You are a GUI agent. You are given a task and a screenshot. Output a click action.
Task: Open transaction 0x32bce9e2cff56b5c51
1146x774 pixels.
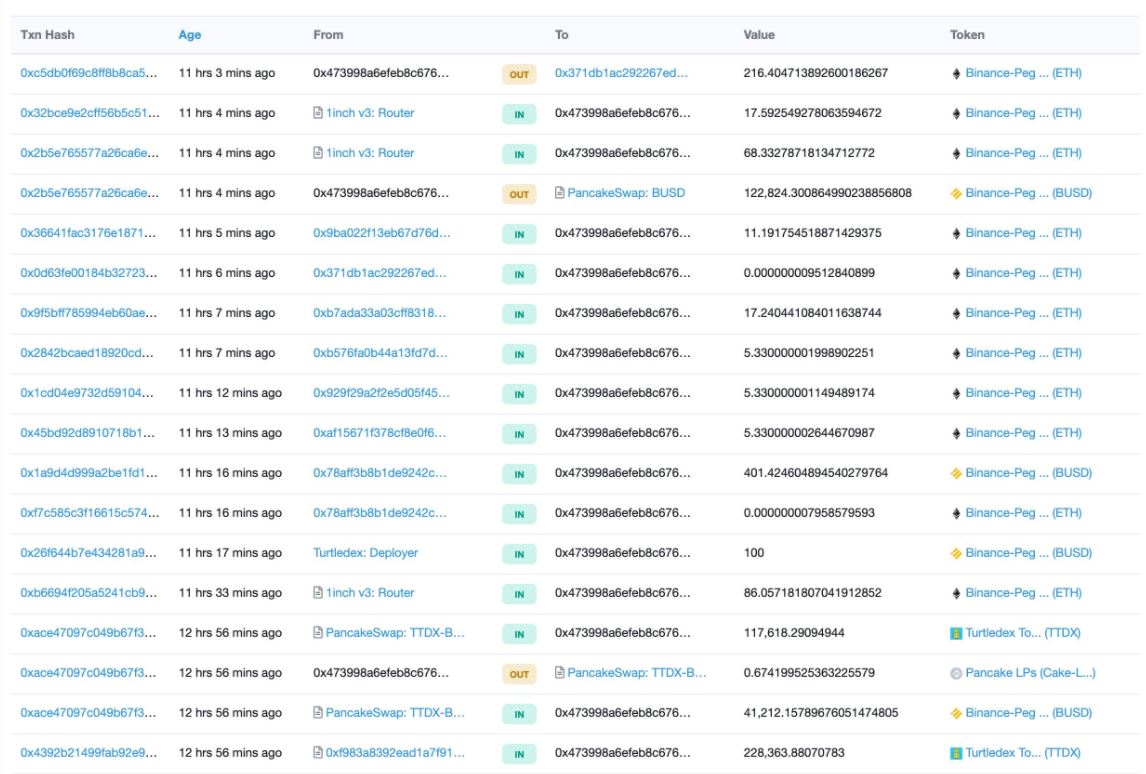(x=90, y=113)
